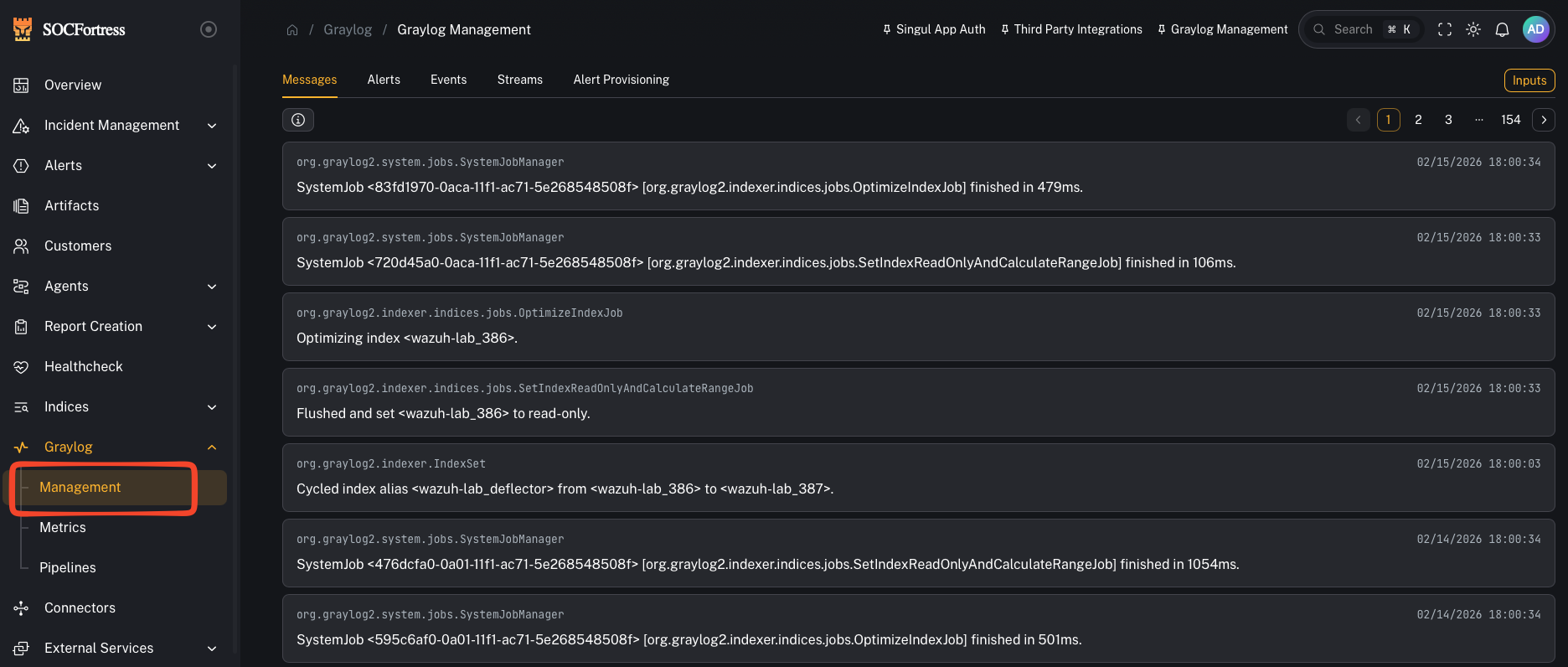Open Graylog Metrics submenu item

point(63,527)
